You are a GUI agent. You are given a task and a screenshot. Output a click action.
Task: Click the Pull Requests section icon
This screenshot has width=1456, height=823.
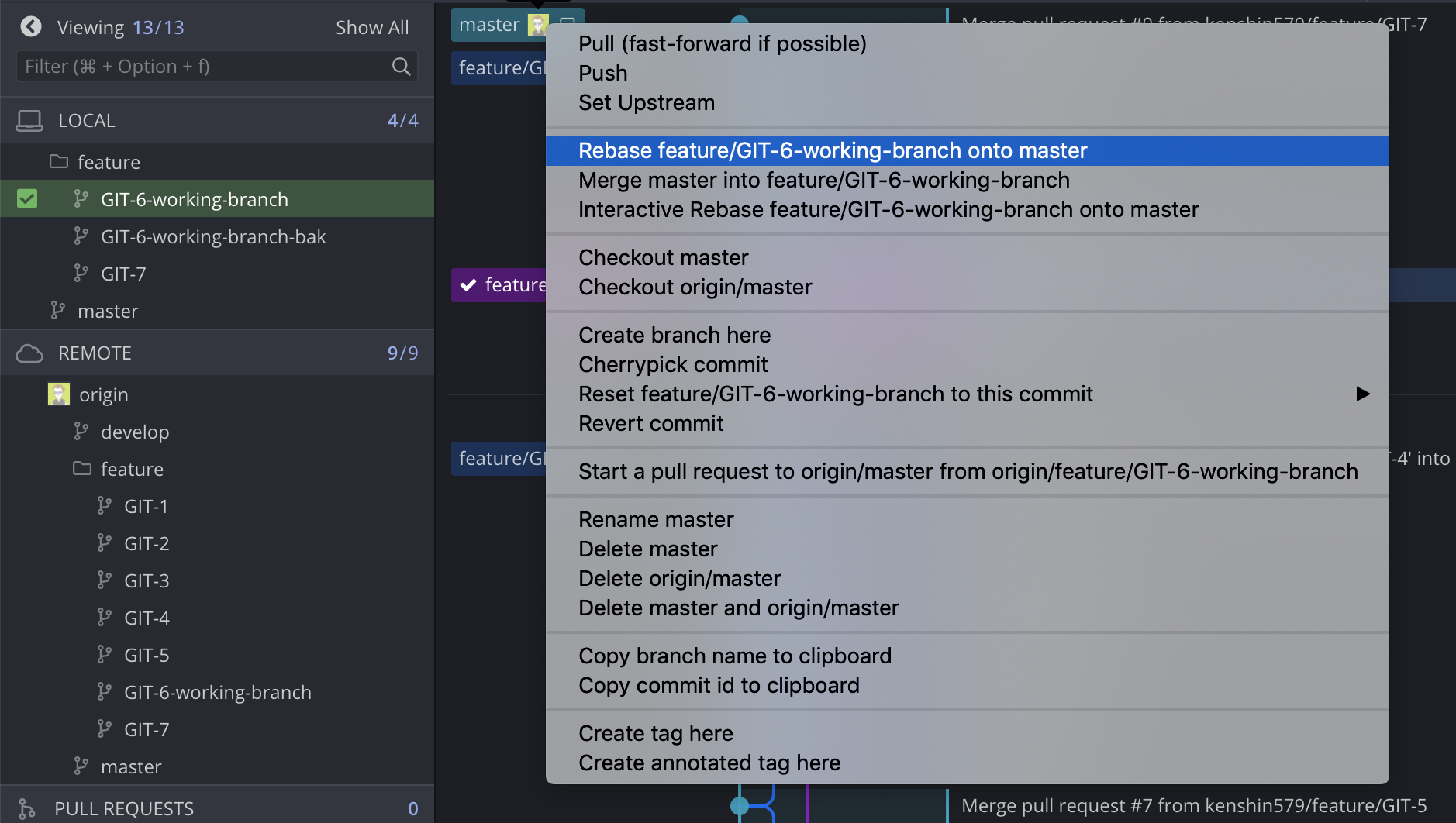pos(26,808)
